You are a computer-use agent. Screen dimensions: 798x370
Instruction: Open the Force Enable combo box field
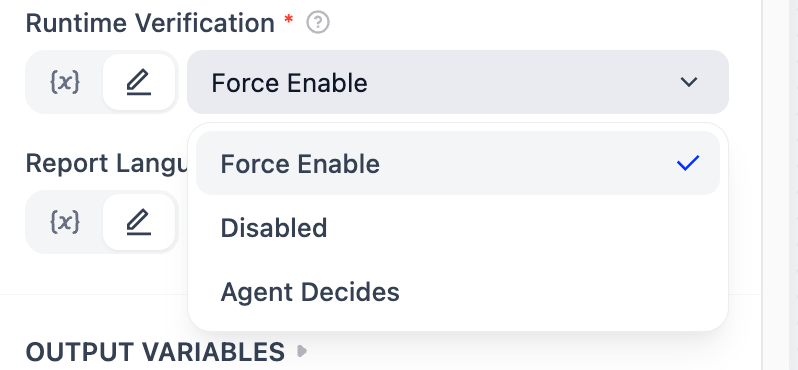tap(458, 82)
